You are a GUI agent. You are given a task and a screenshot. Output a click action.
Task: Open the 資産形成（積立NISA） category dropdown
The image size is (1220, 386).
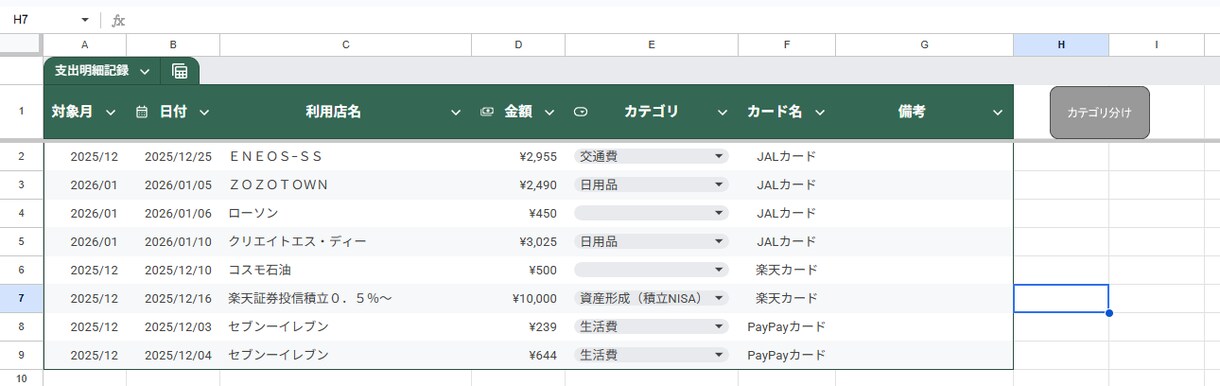tap(718, 298)
